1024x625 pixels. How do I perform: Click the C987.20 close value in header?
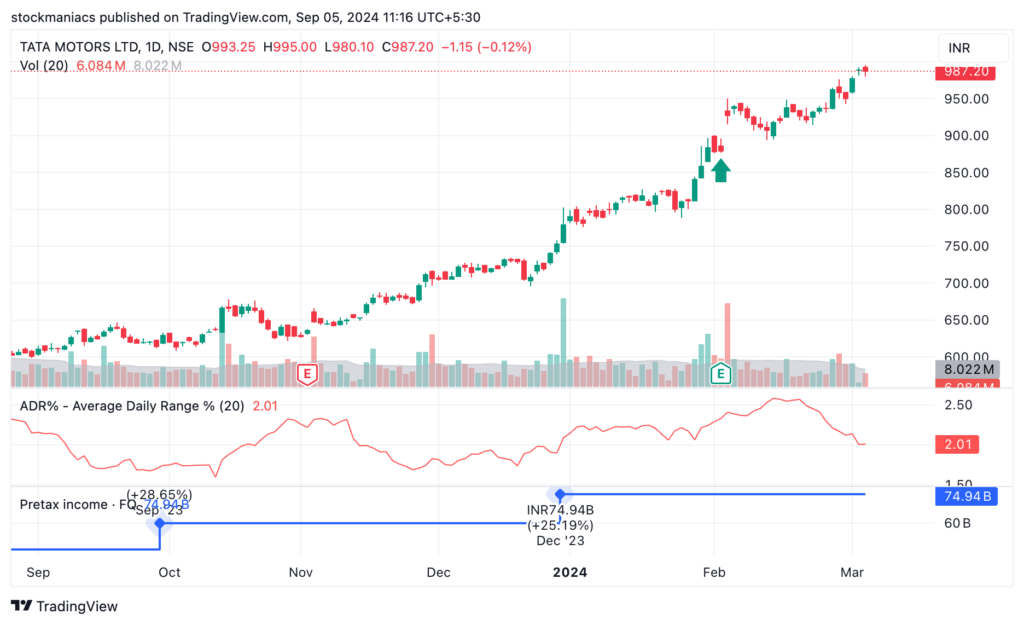click(408, 47)
